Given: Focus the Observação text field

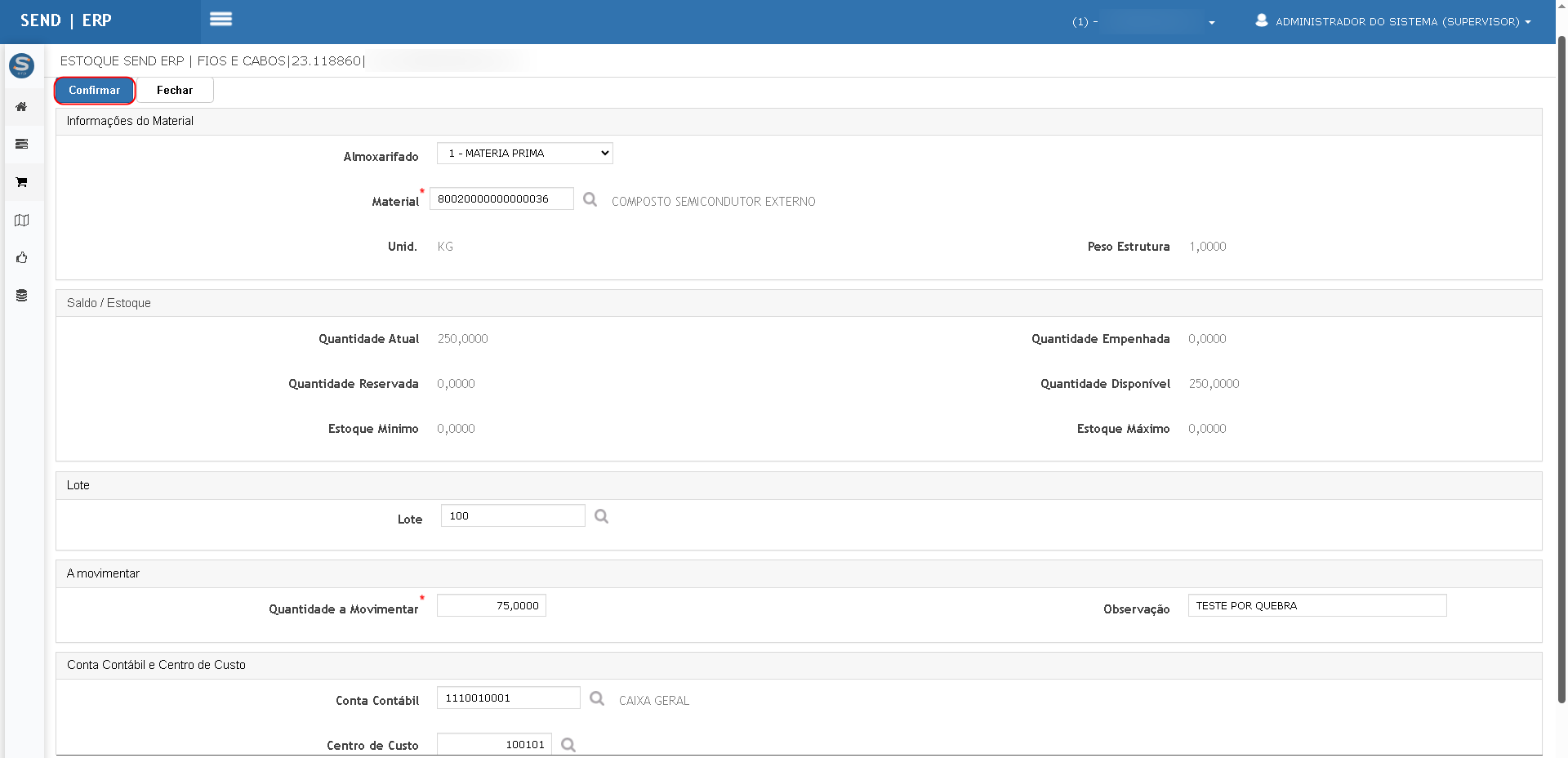Looking at the screenshot, I should 1316,606.
